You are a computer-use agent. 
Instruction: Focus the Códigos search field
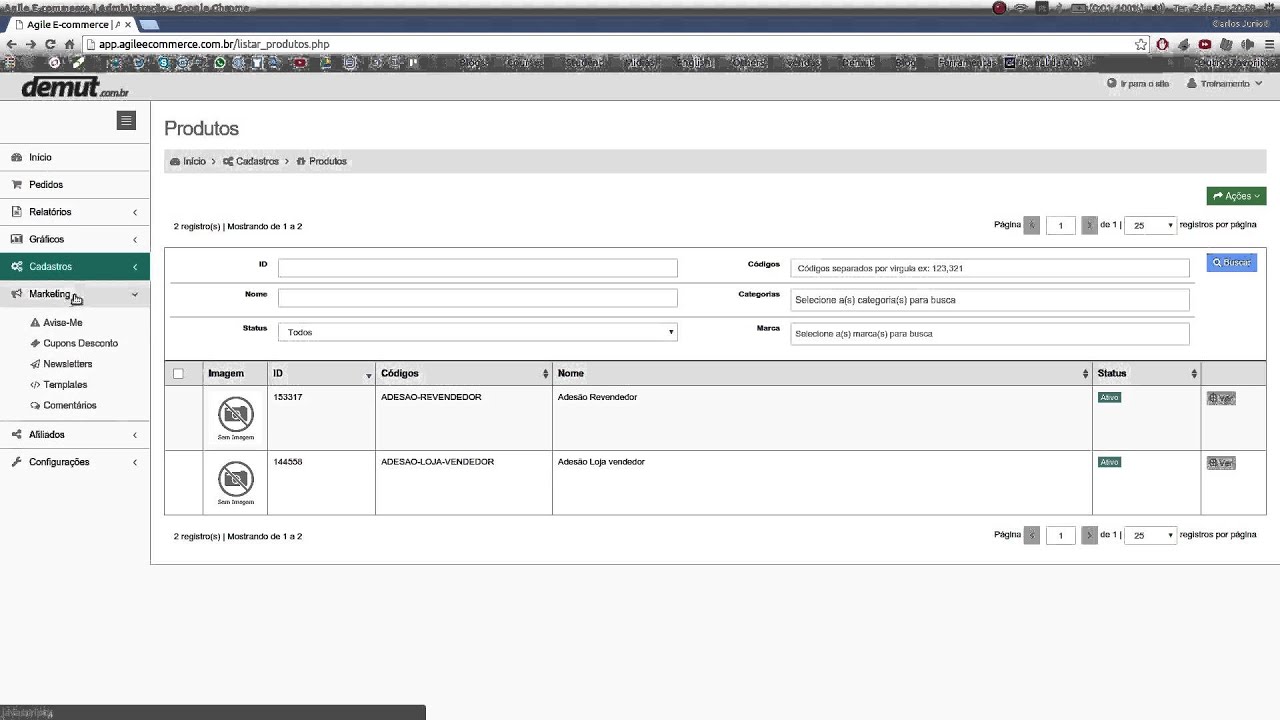(x=990, y=268)
